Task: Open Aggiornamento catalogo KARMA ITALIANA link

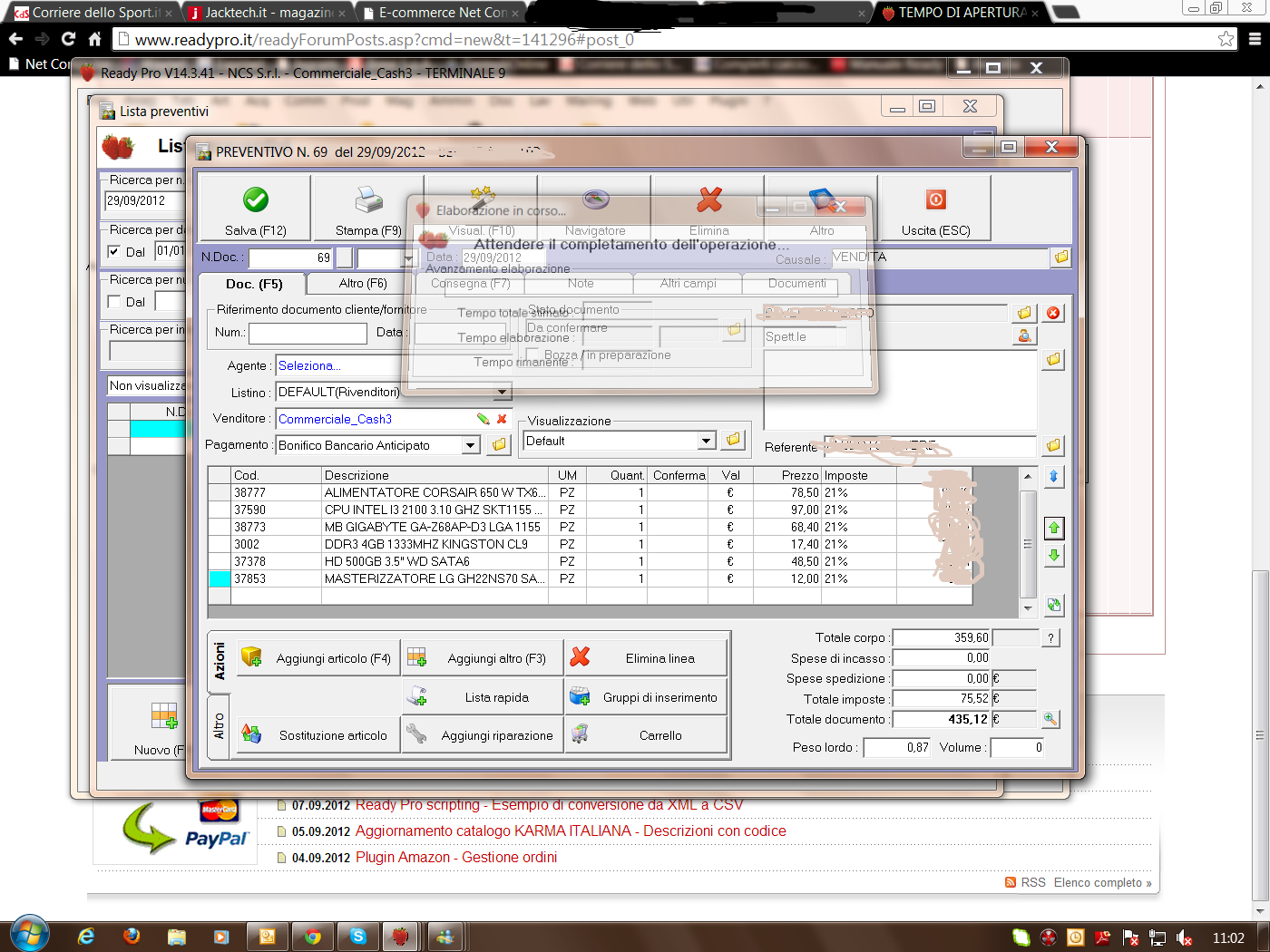Action: 571,831
